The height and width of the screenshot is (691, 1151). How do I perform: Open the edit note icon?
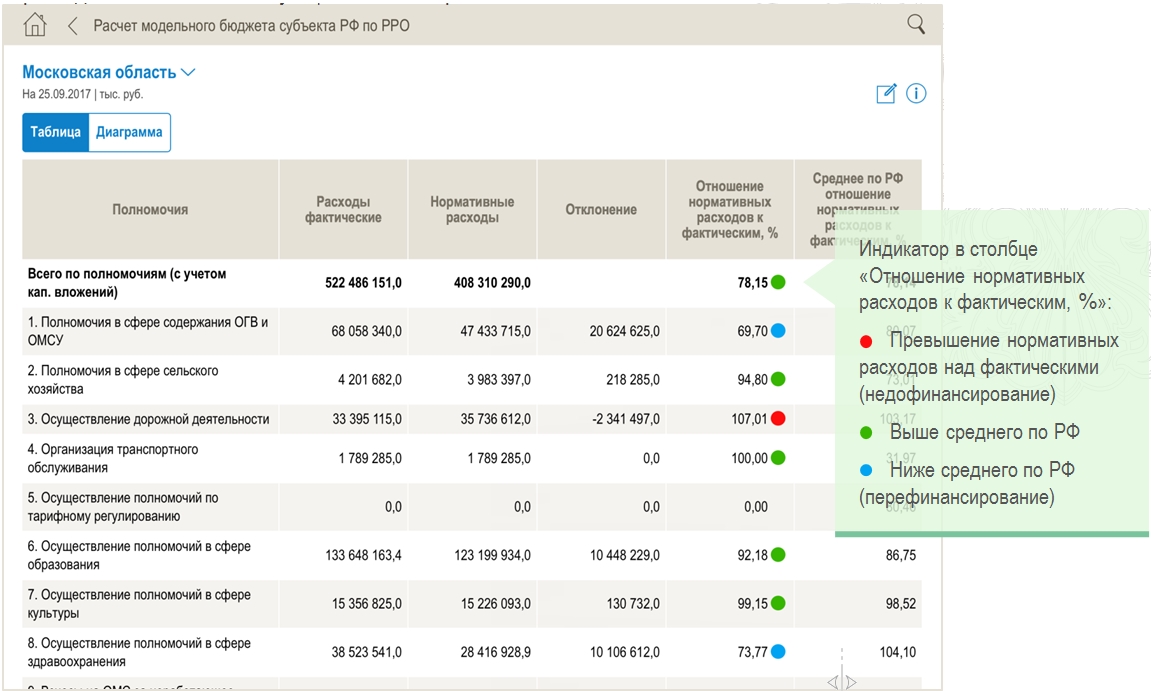(x=886, y=93)
